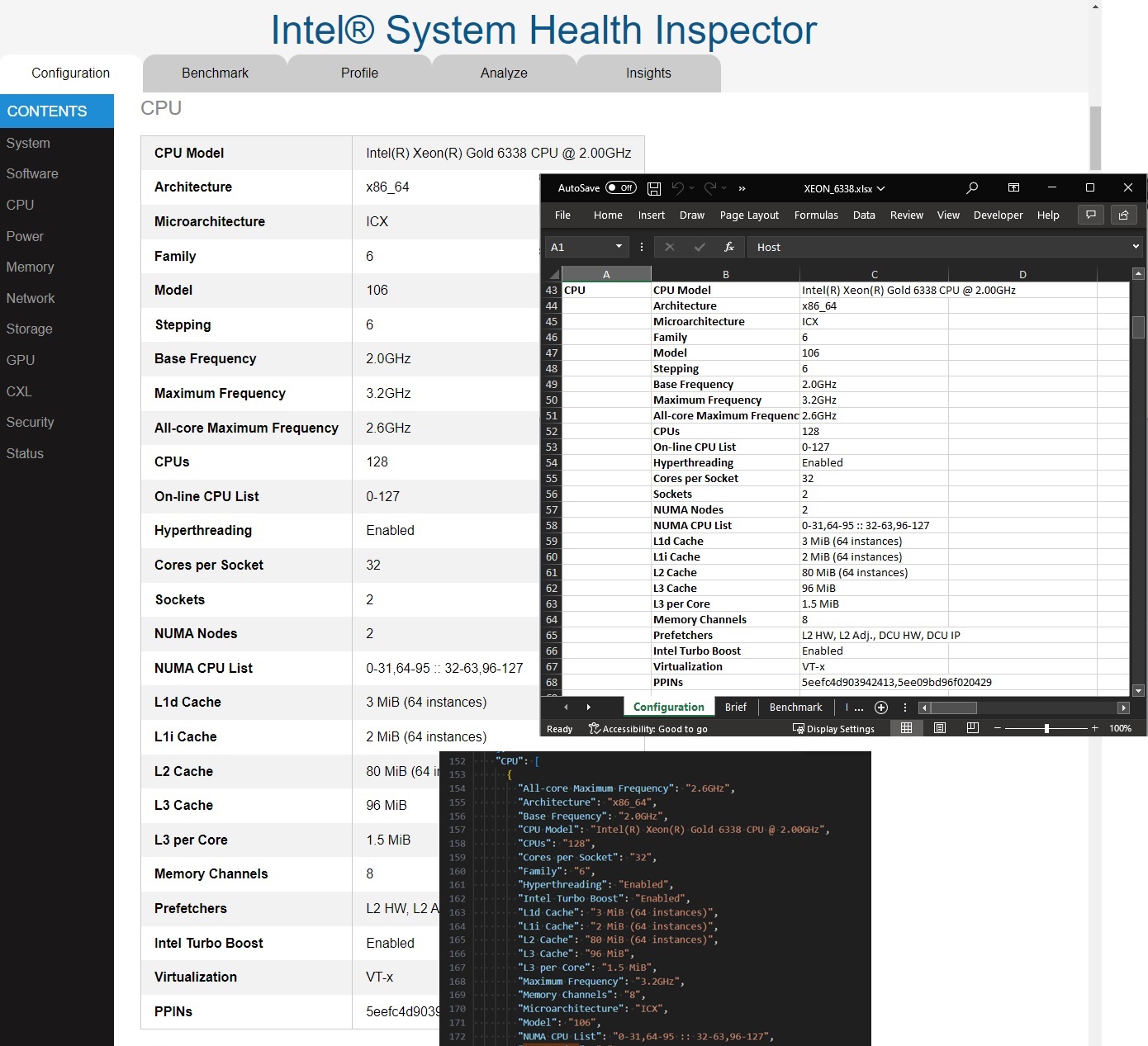Select row 58 header

[552, 526]
